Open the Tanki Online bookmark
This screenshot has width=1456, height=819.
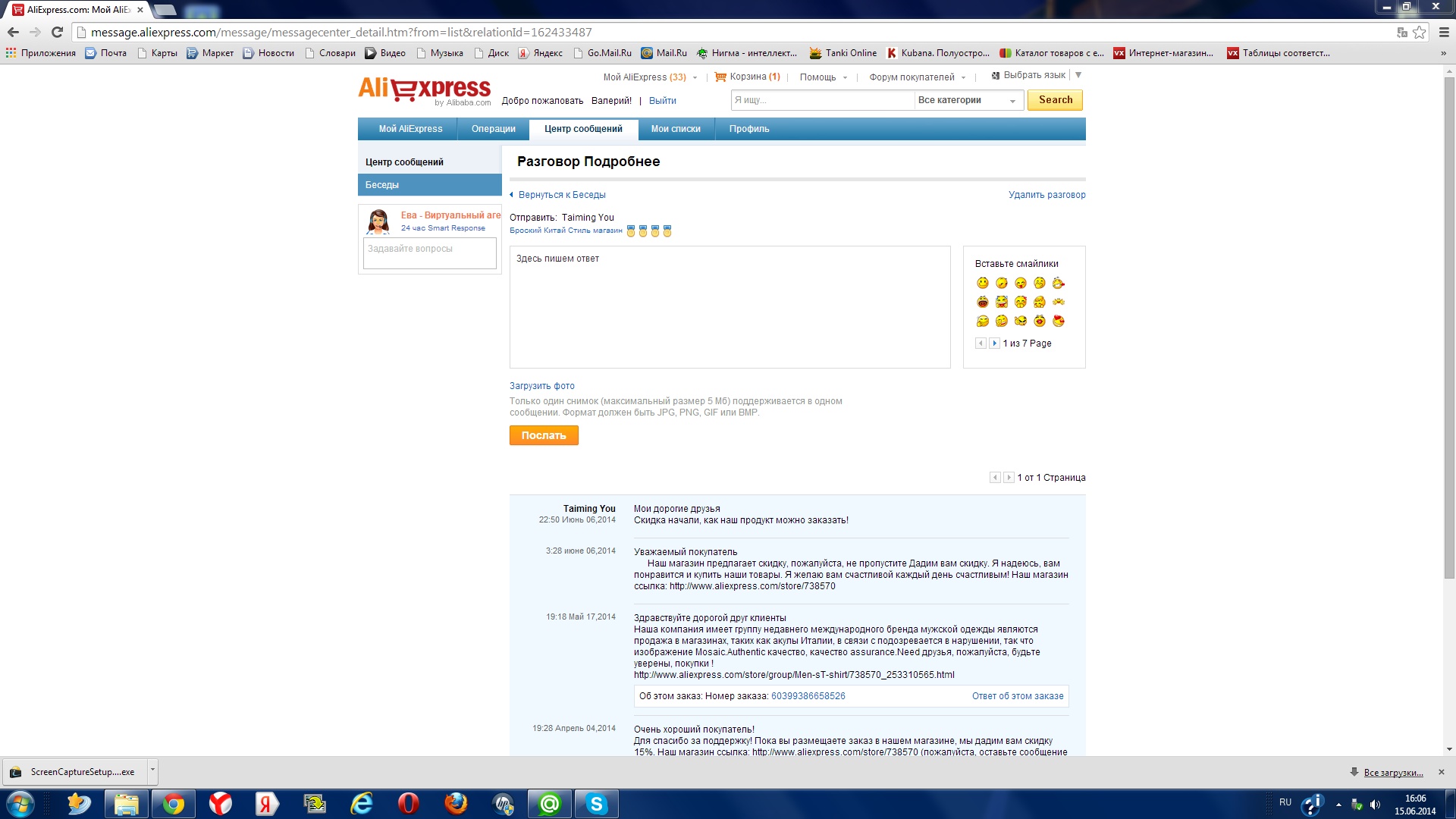coord(843,53)
